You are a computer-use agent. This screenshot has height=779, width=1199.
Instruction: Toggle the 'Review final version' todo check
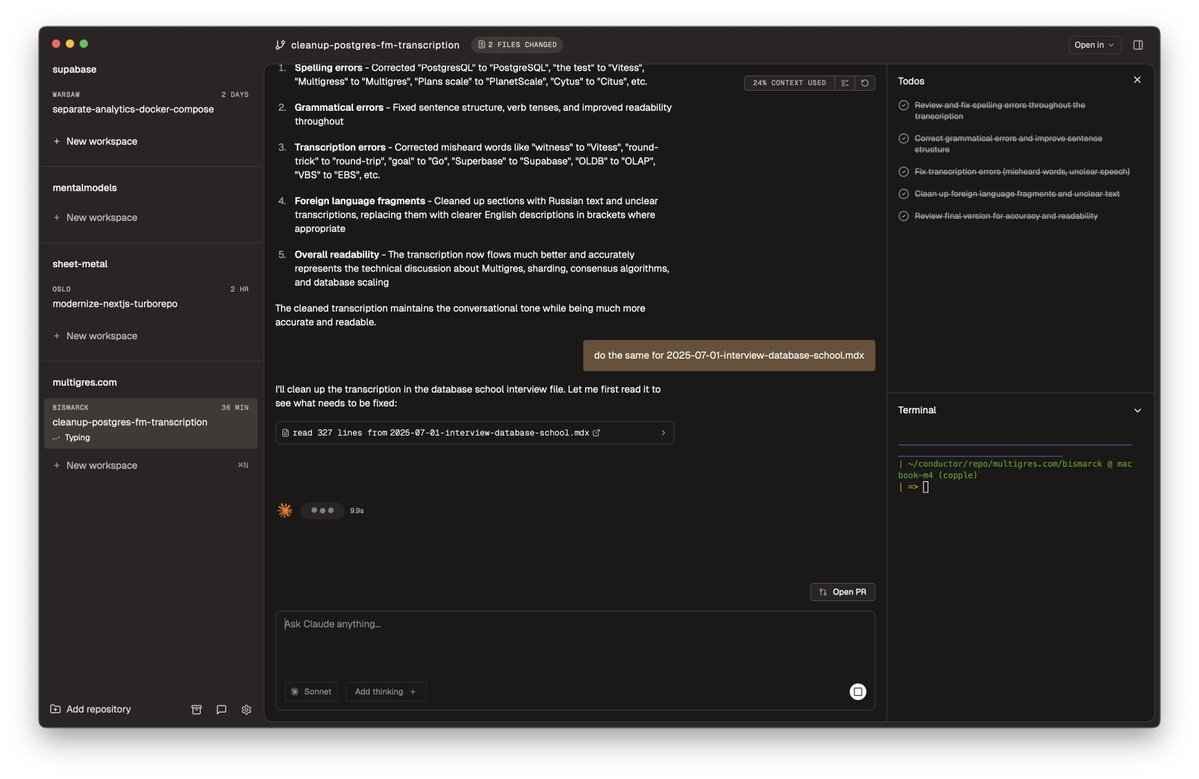903,216
